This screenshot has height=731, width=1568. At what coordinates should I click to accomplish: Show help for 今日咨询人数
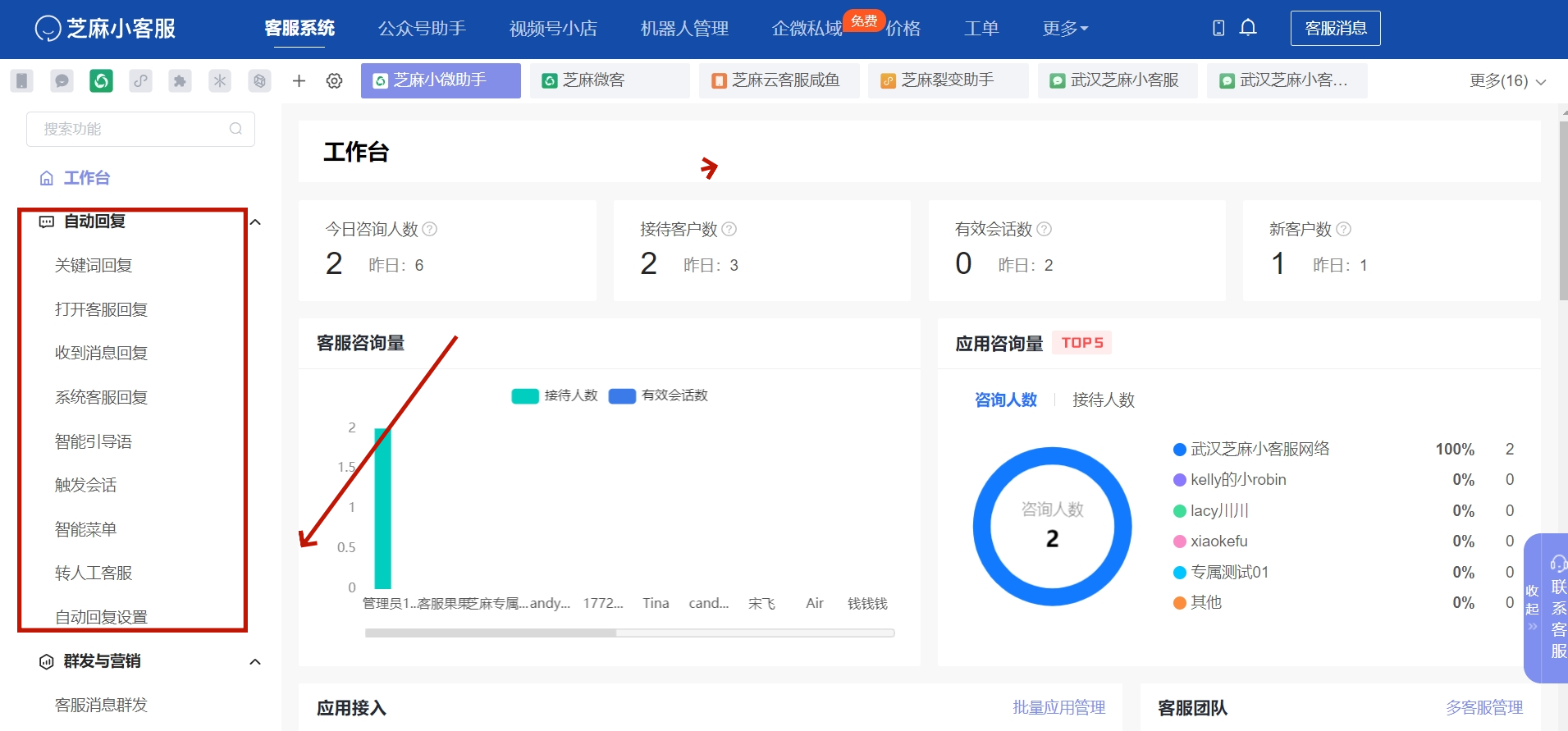coord(429,229)
